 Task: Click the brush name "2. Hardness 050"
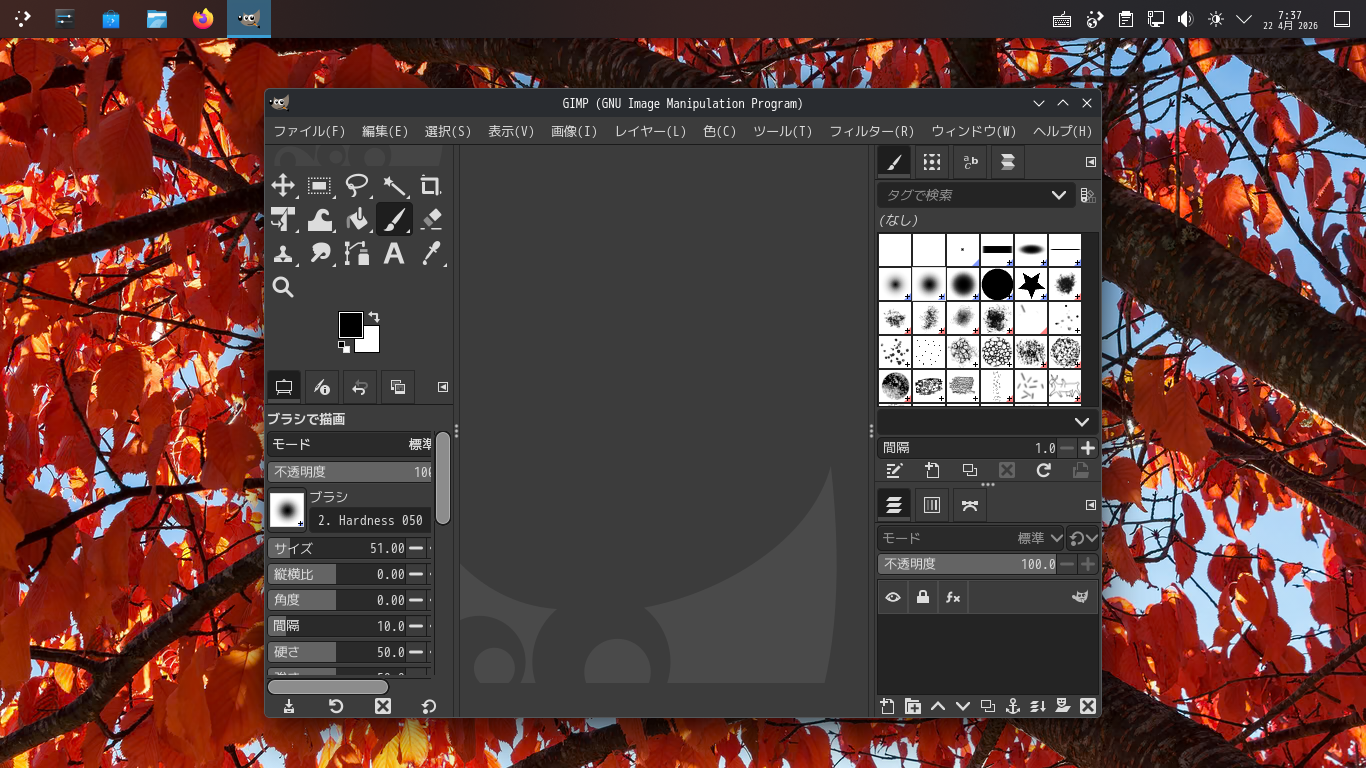tap(370, 520)
